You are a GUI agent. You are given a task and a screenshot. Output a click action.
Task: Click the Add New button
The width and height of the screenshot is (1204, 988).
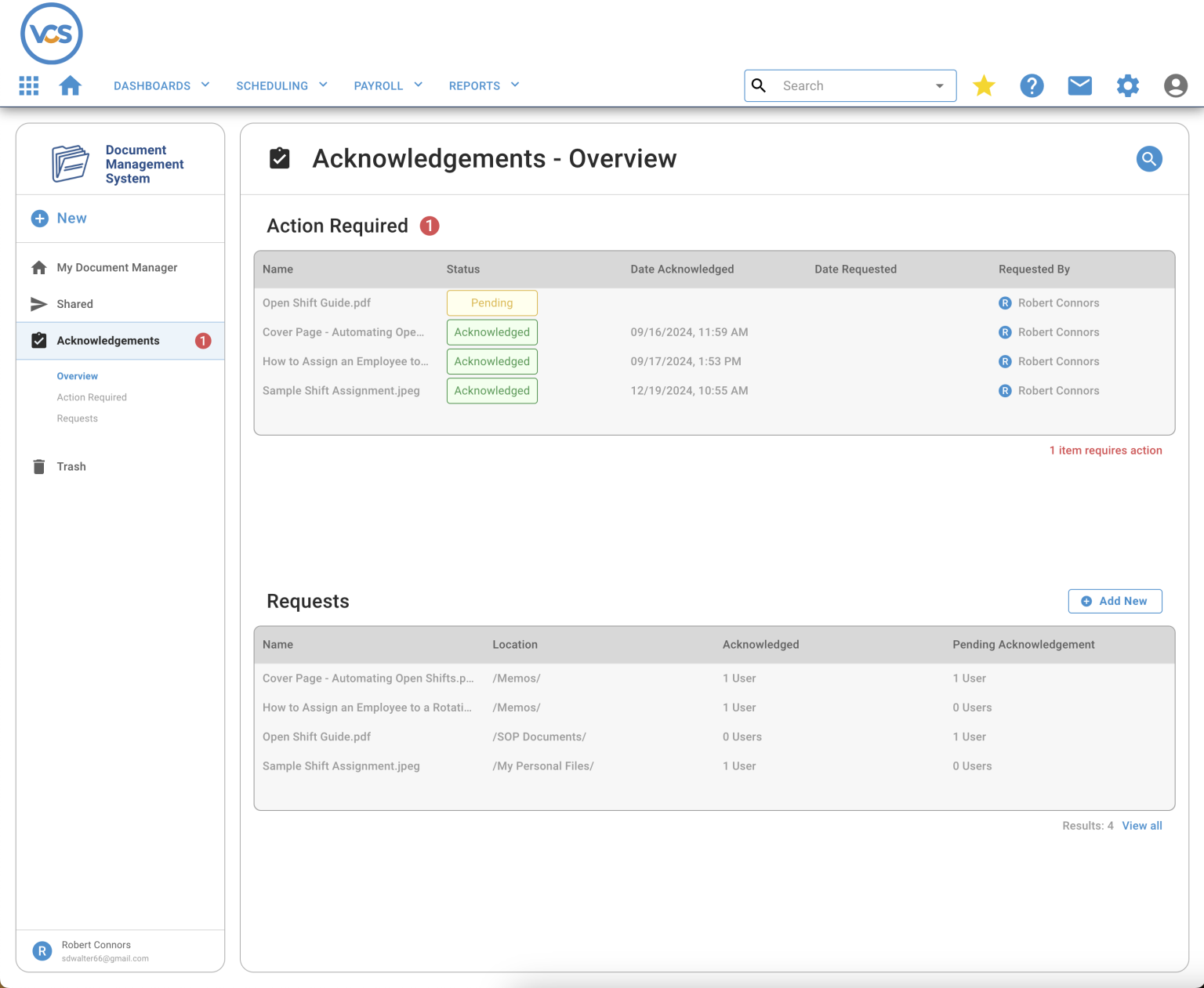click(x=1115, y=601)
